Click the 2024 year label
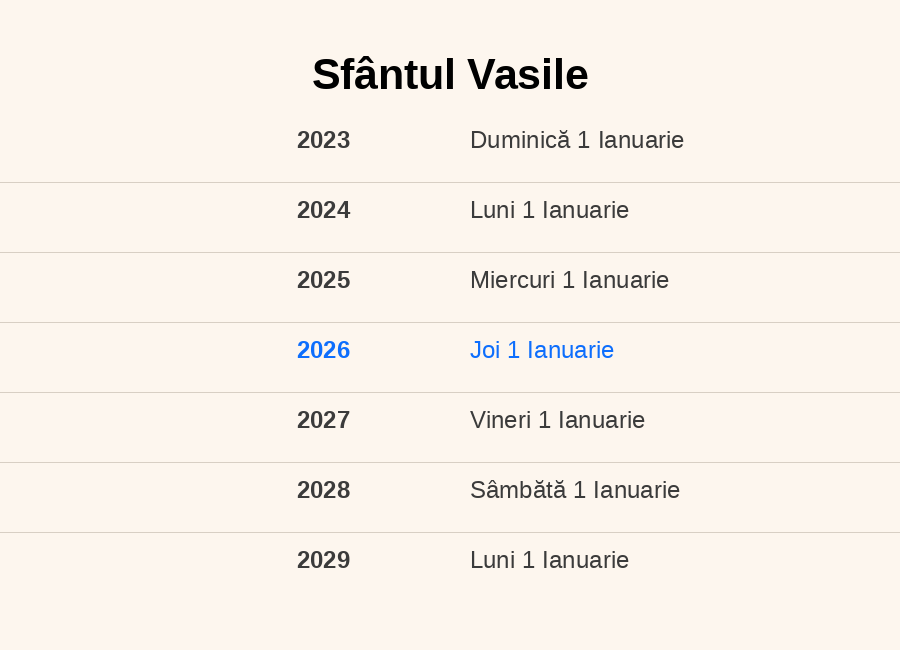The width and height of the screenshot is (900, 650). [x=323, y=210]
